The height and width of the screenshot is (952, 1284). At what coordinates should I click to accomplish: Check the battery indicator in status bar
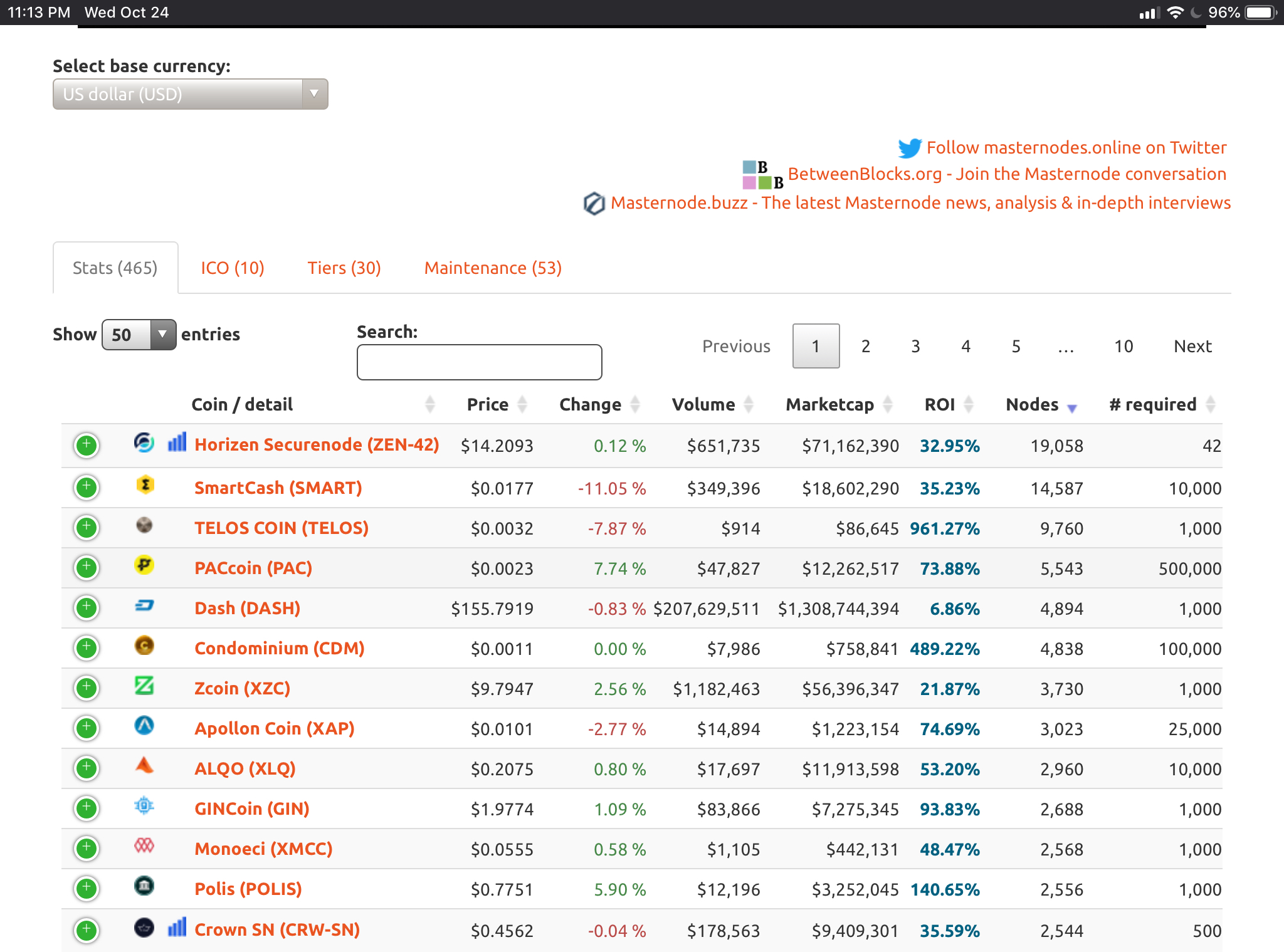[1261, 13]
